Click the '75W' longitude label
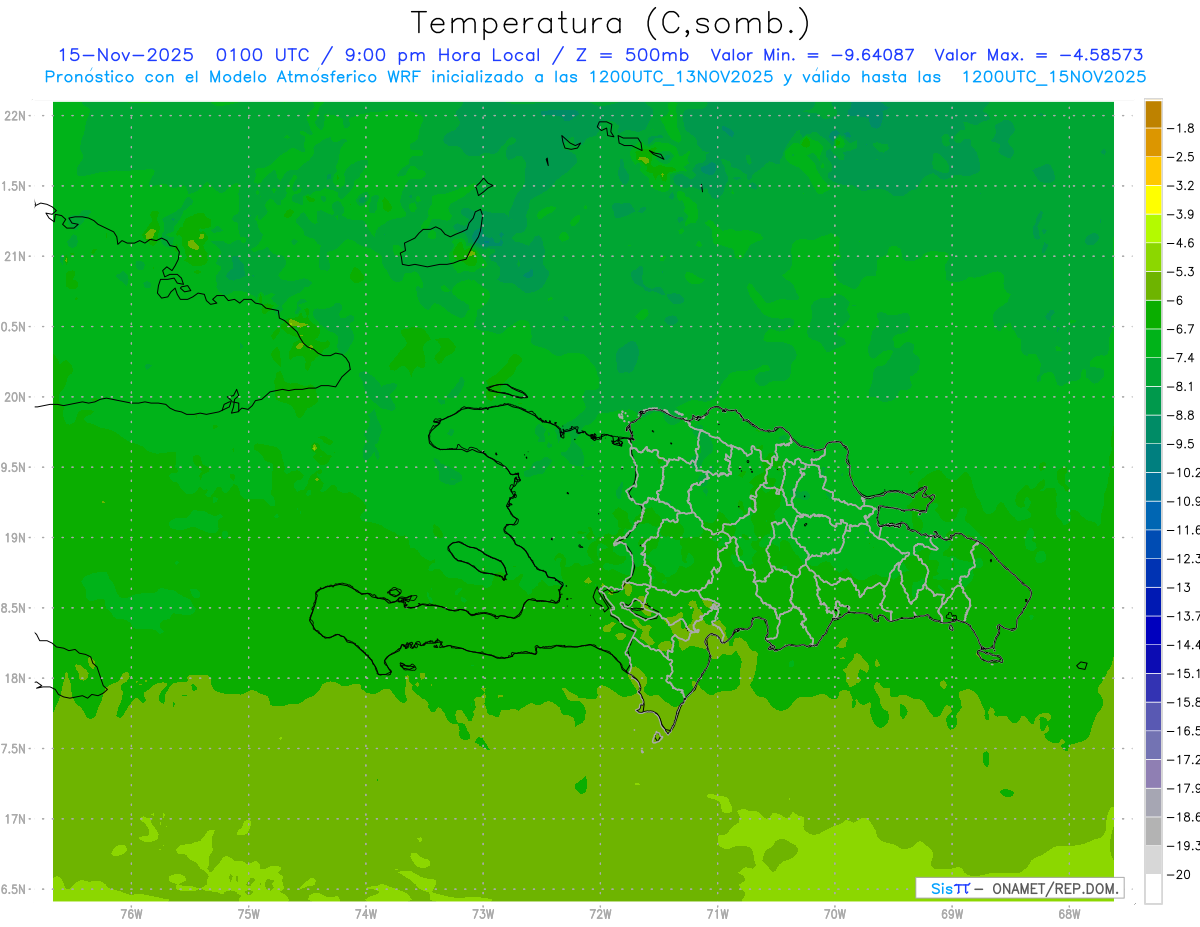Image resolution: width=1200 pixels, height=927 pixels. click(249, 914)
